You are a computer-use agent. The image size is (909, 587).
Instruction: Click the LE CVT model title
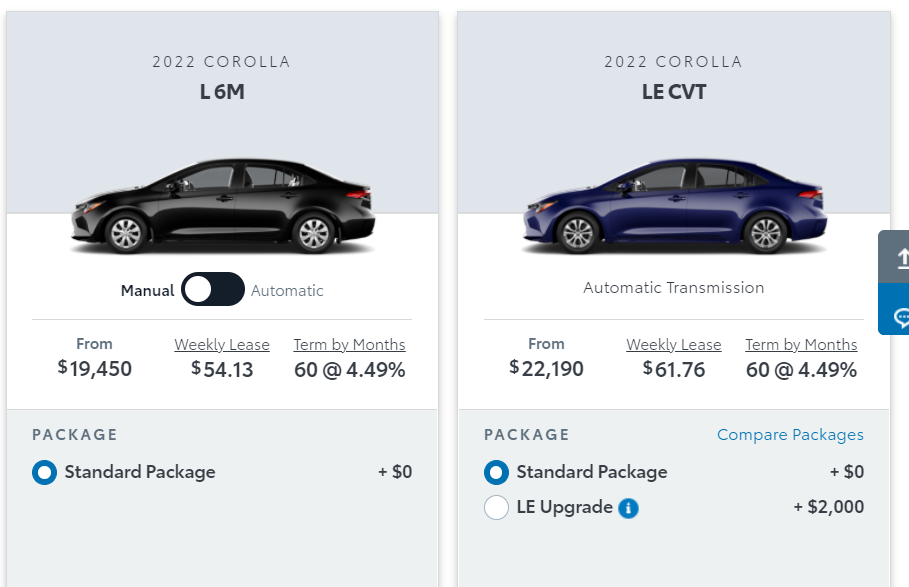pos(673,92)
